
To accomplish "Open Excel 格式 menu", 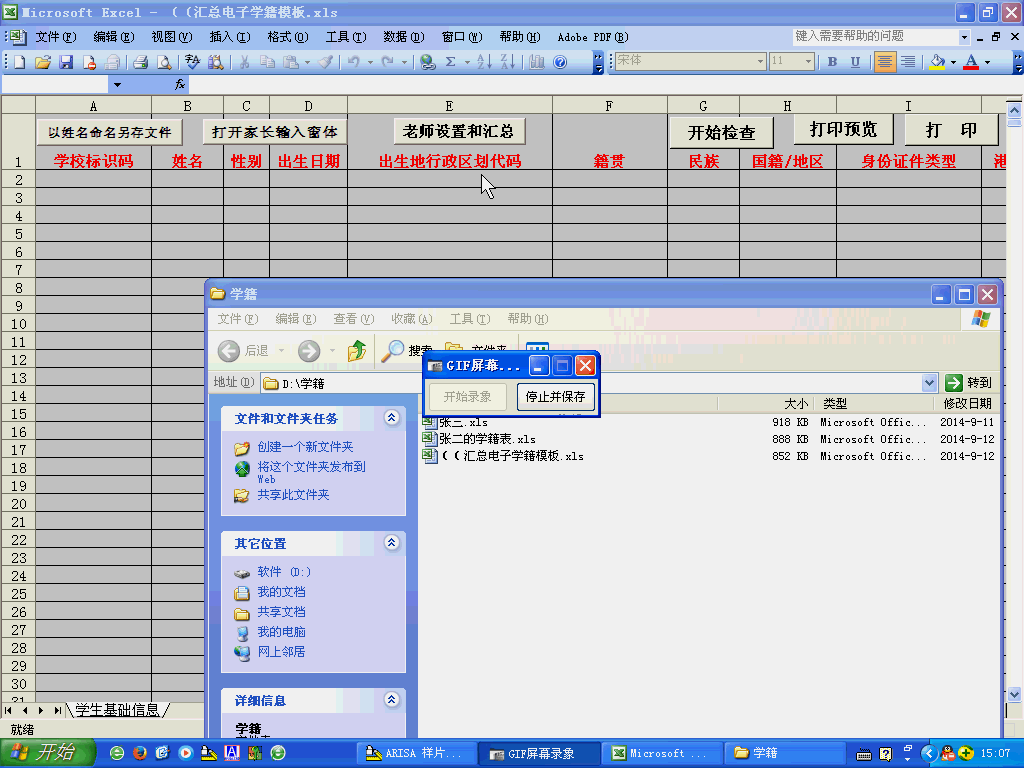I will (288, 37).
